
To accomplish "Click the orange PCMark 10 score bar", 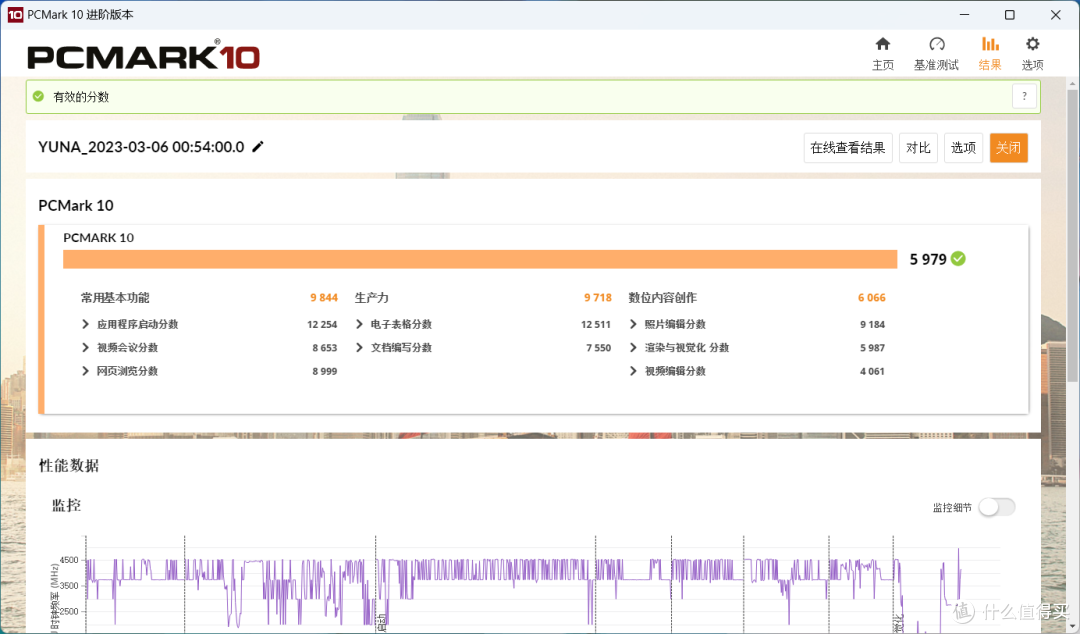I will click(x=480, y=259).
